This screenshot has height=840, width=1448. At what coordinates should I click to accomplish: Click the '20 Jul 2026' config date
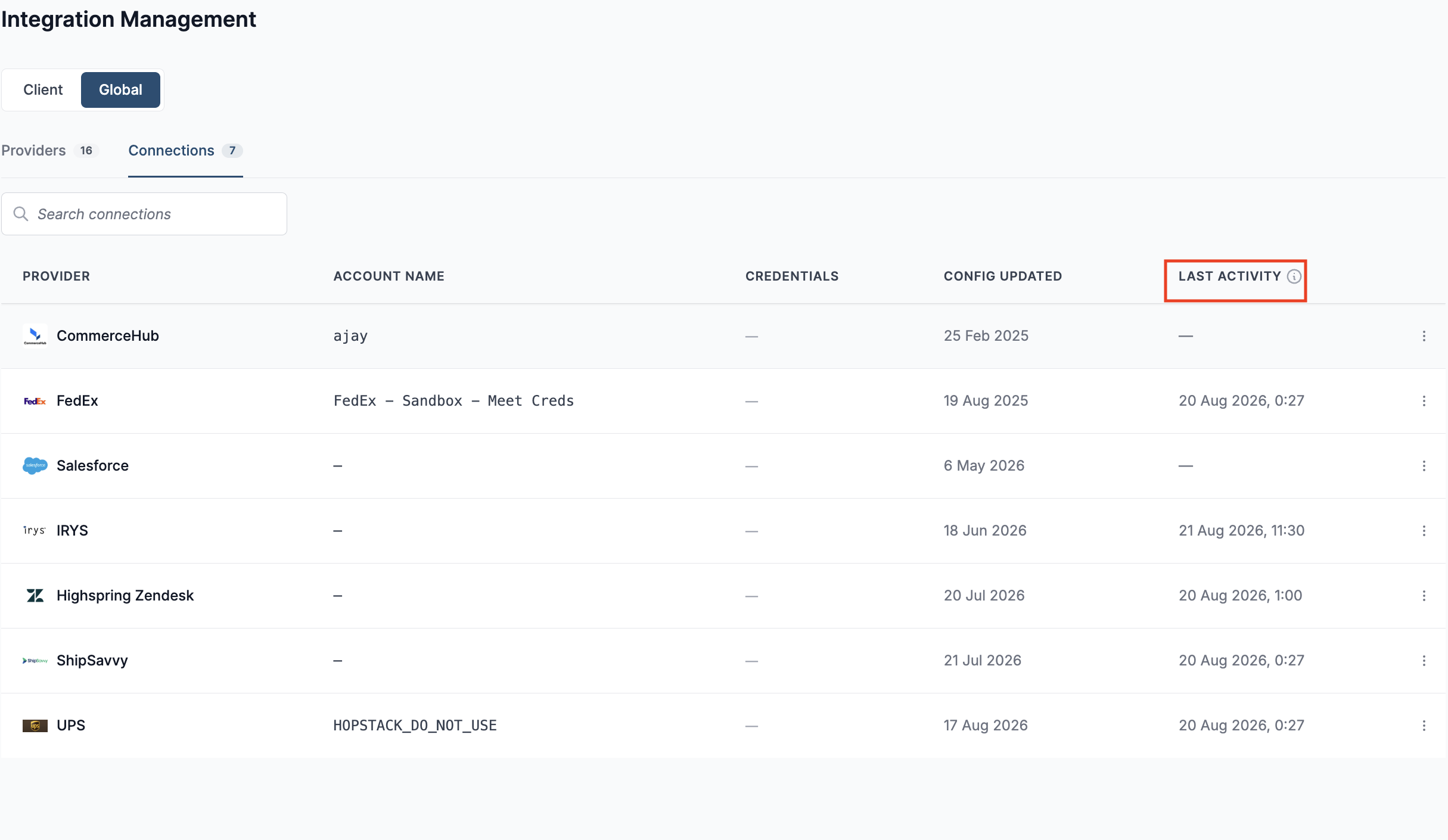pos(984,596)
